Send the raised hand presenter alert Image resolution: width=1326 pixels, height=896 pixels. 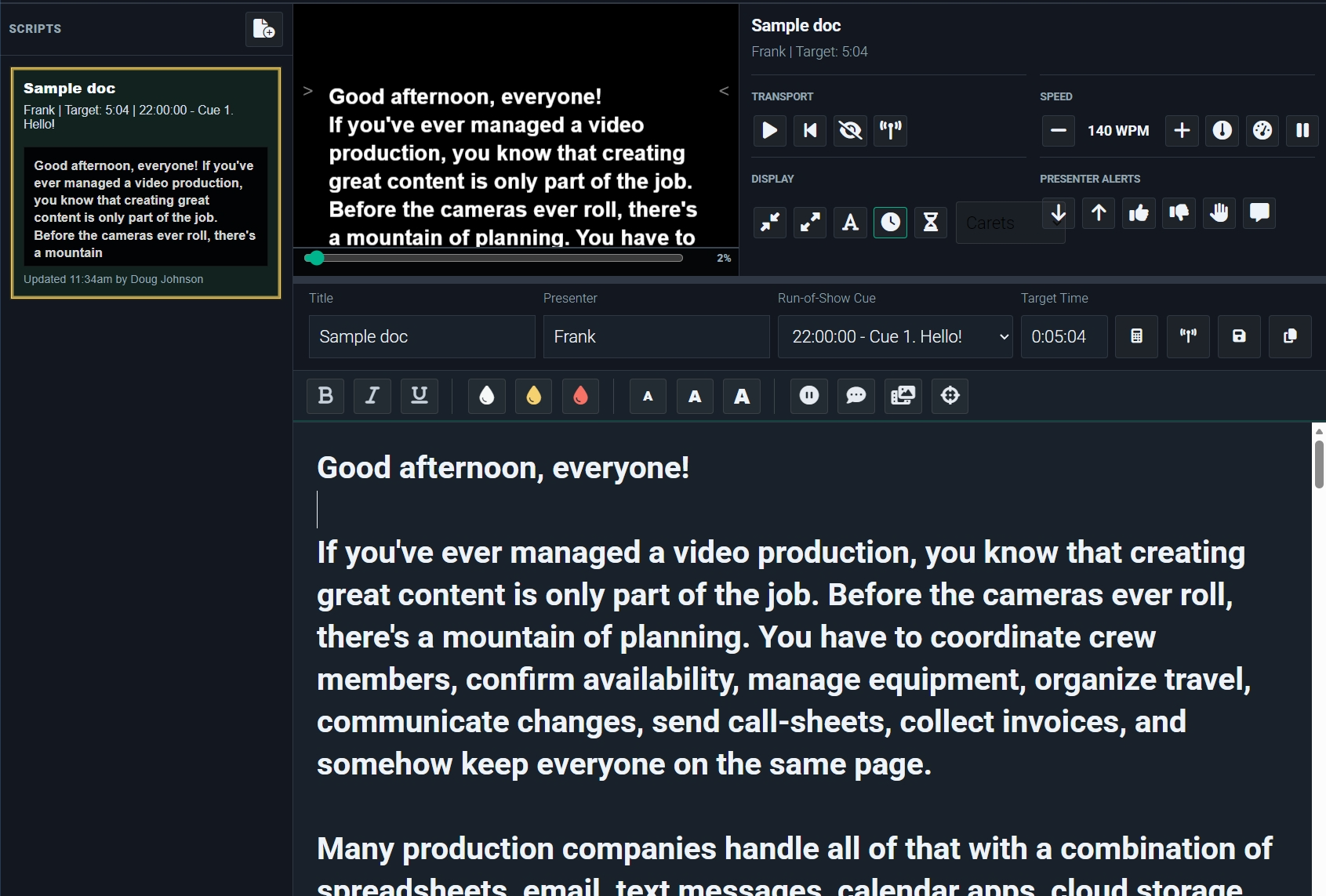point(1219,212)
